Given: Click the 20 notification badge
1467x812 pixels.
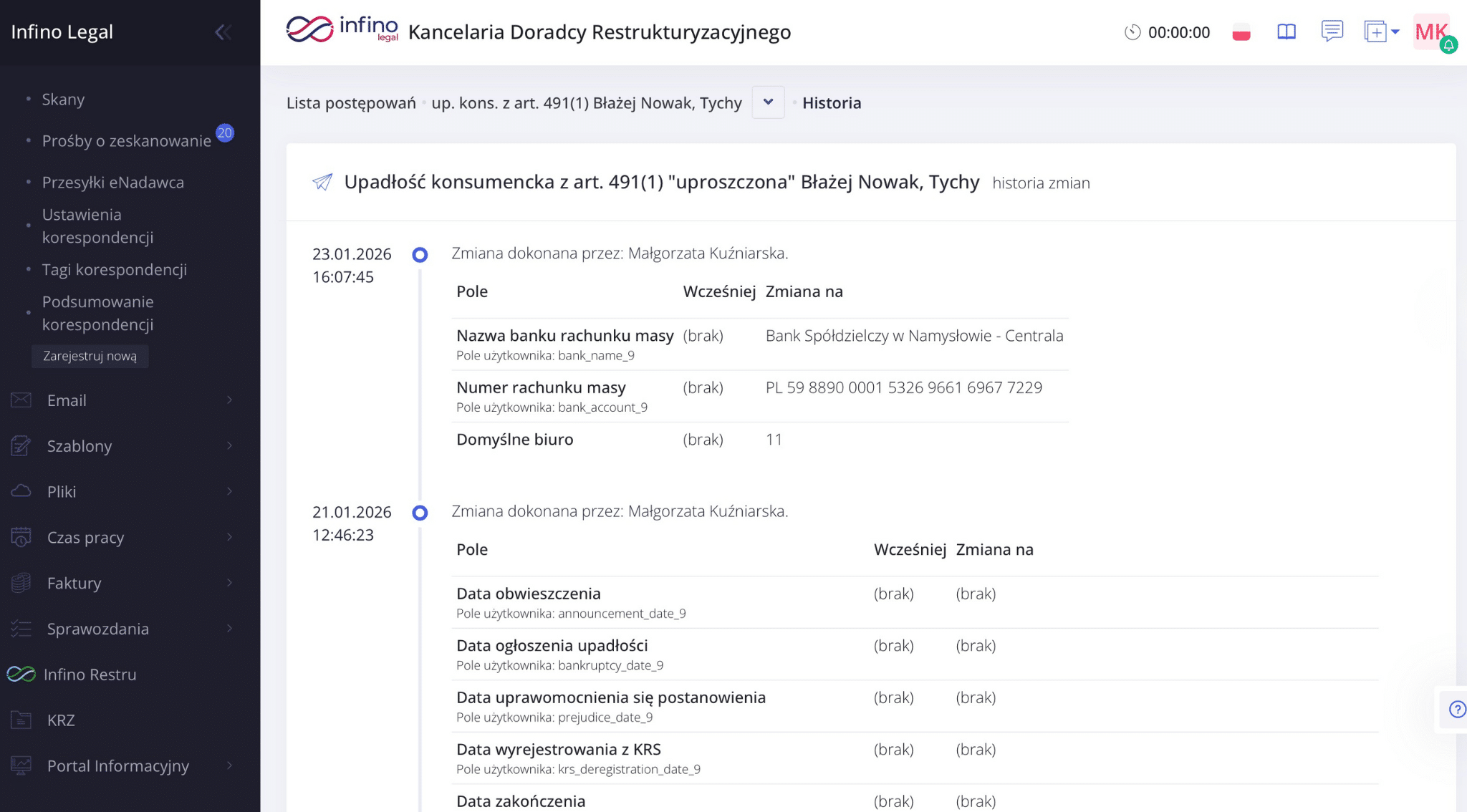Looking at the screenshot, I should click(x=225, y=132).
